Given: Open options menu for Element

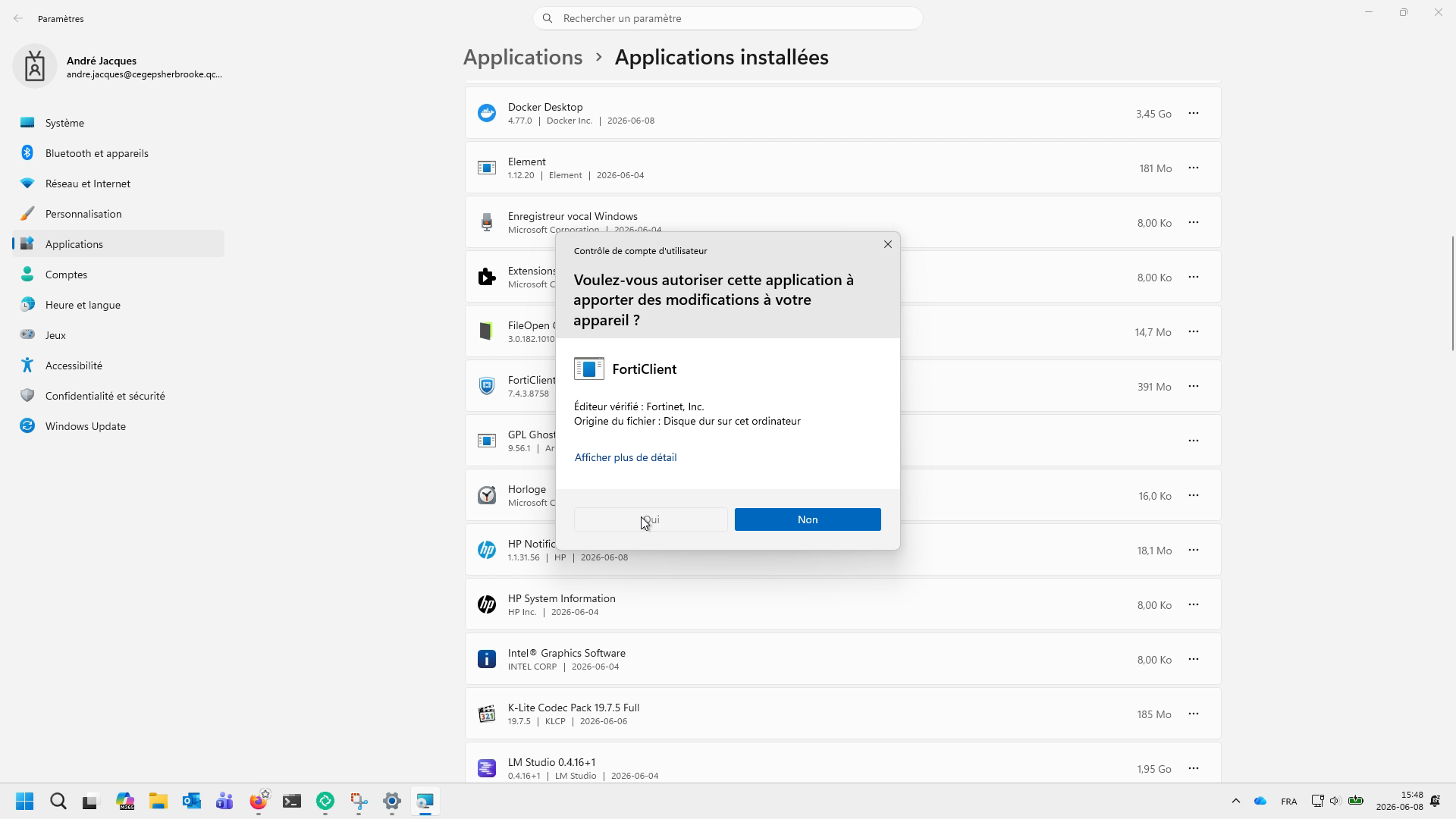Looking at the screenshot, I should pyautogui.click(x=1194, y=168).
